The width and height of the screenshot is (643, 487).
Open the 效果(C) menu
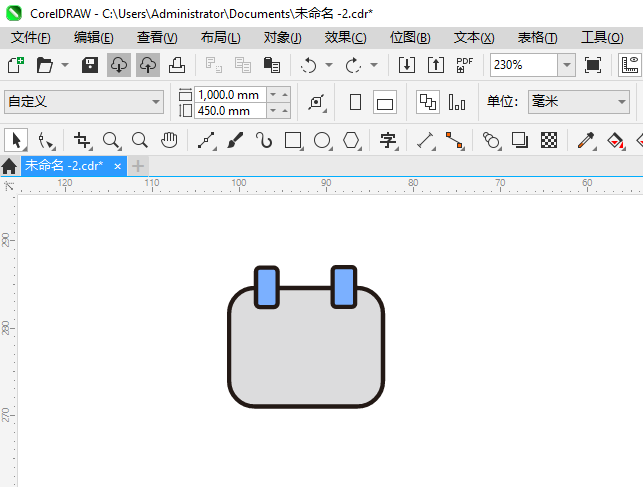pyautogui.click(x=345, y=37)
